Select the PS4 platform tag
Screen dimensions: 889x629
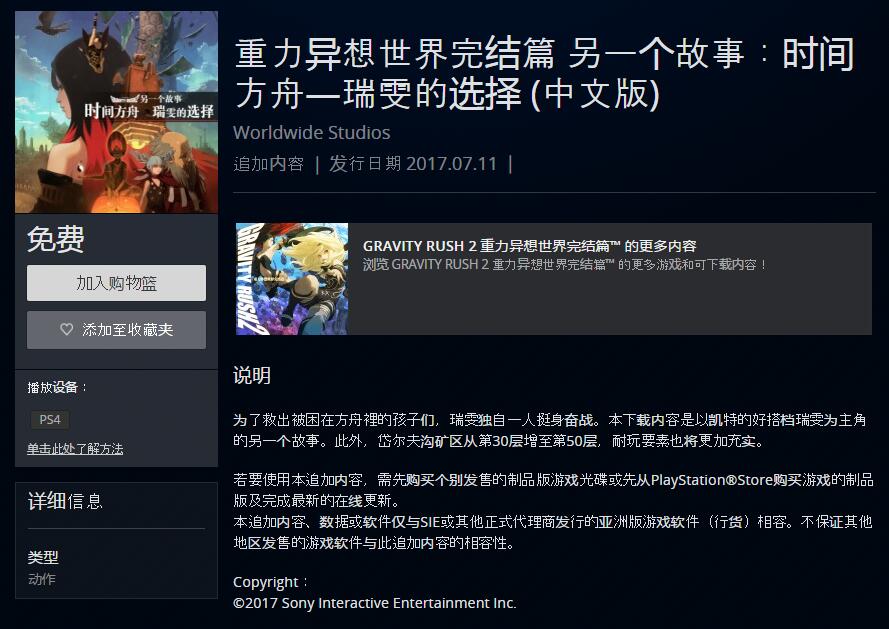pyautogui.click(x=50, y=420)
